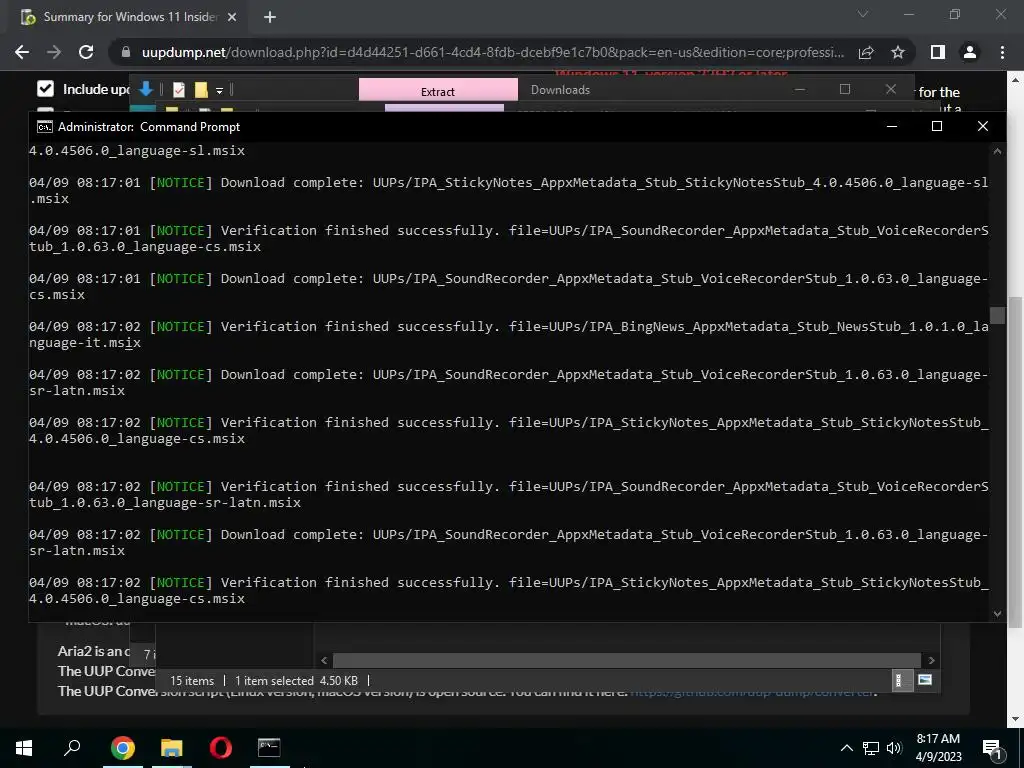Click File Explorer horizontal scrollbar right arrow
Image resolution: width=1024 pixels, height=768 pixels.
[x=931, y=660]
